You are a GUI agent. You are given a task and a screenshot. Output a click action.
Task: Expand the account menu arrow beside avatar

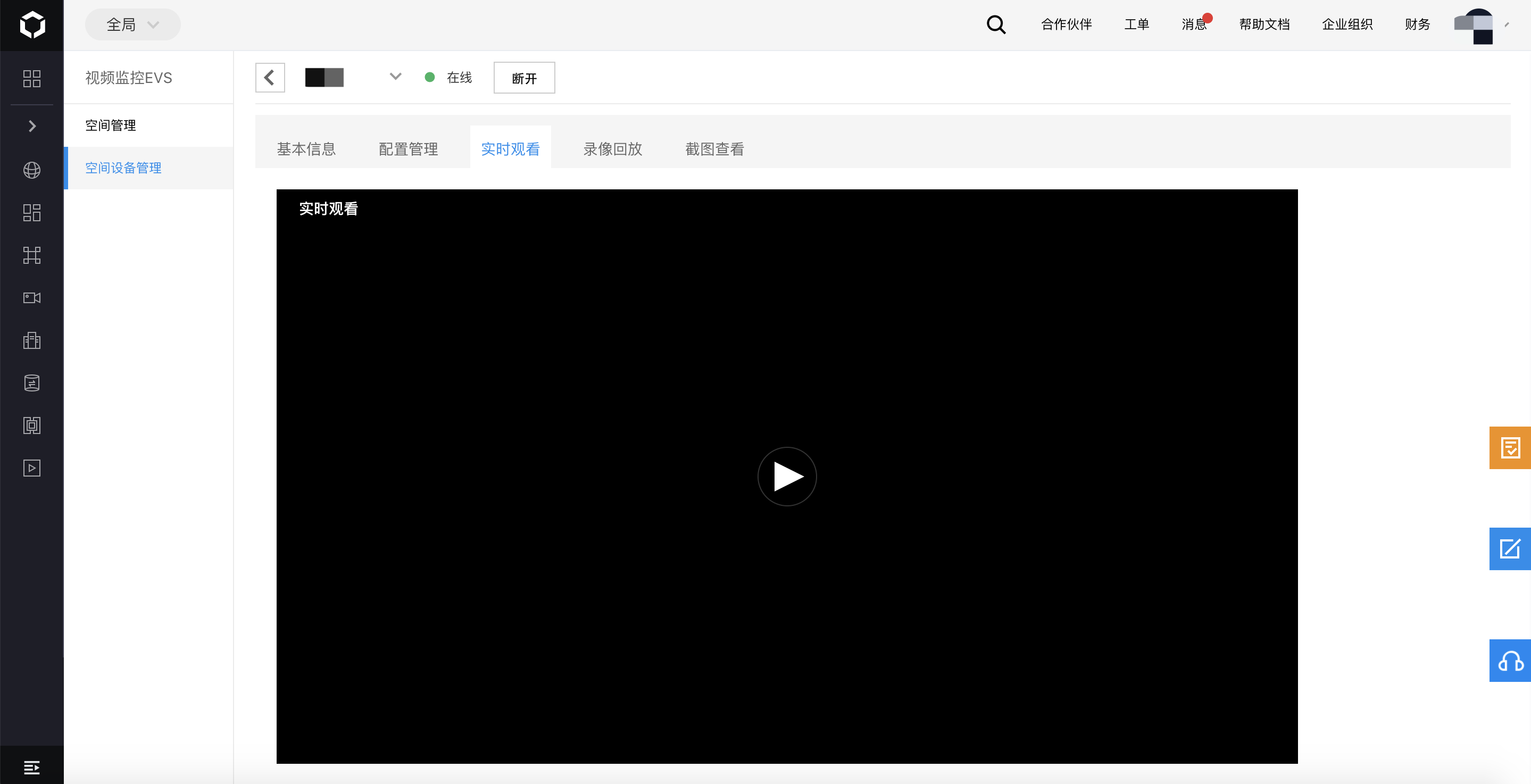coord(1507,24)
